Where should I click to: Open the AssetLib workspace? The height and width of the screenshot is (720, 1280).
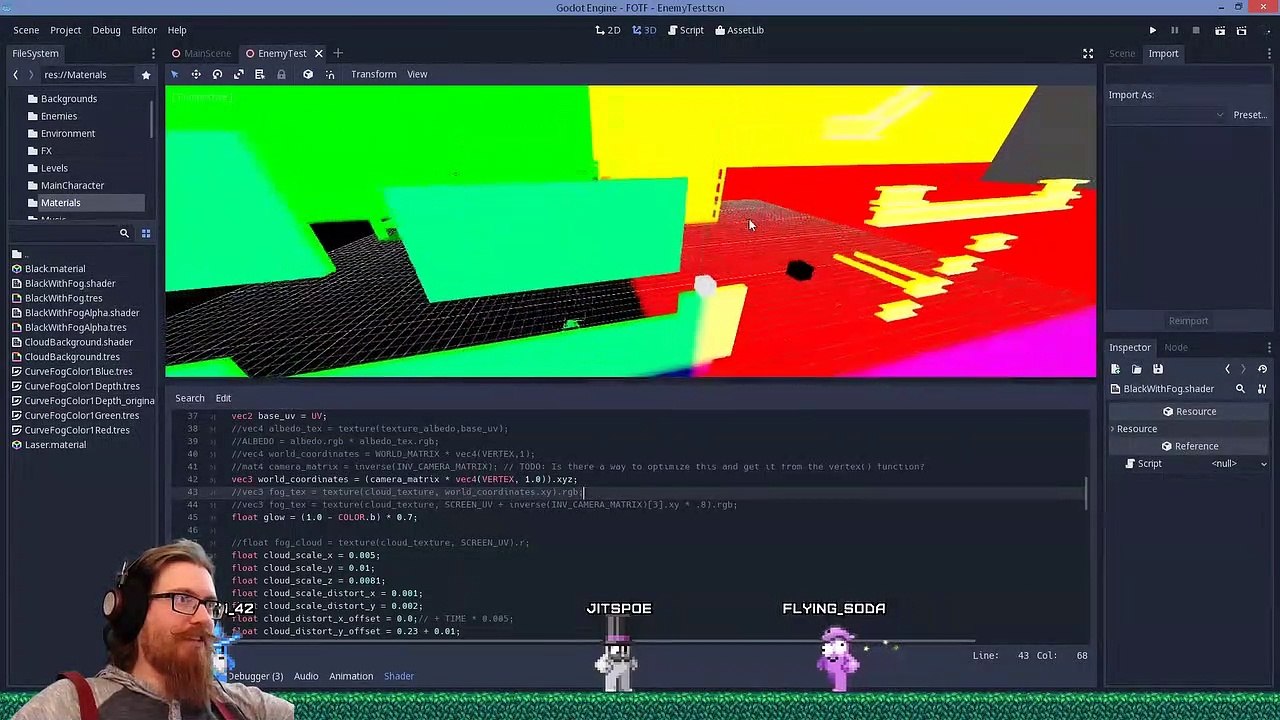[739, 30]
